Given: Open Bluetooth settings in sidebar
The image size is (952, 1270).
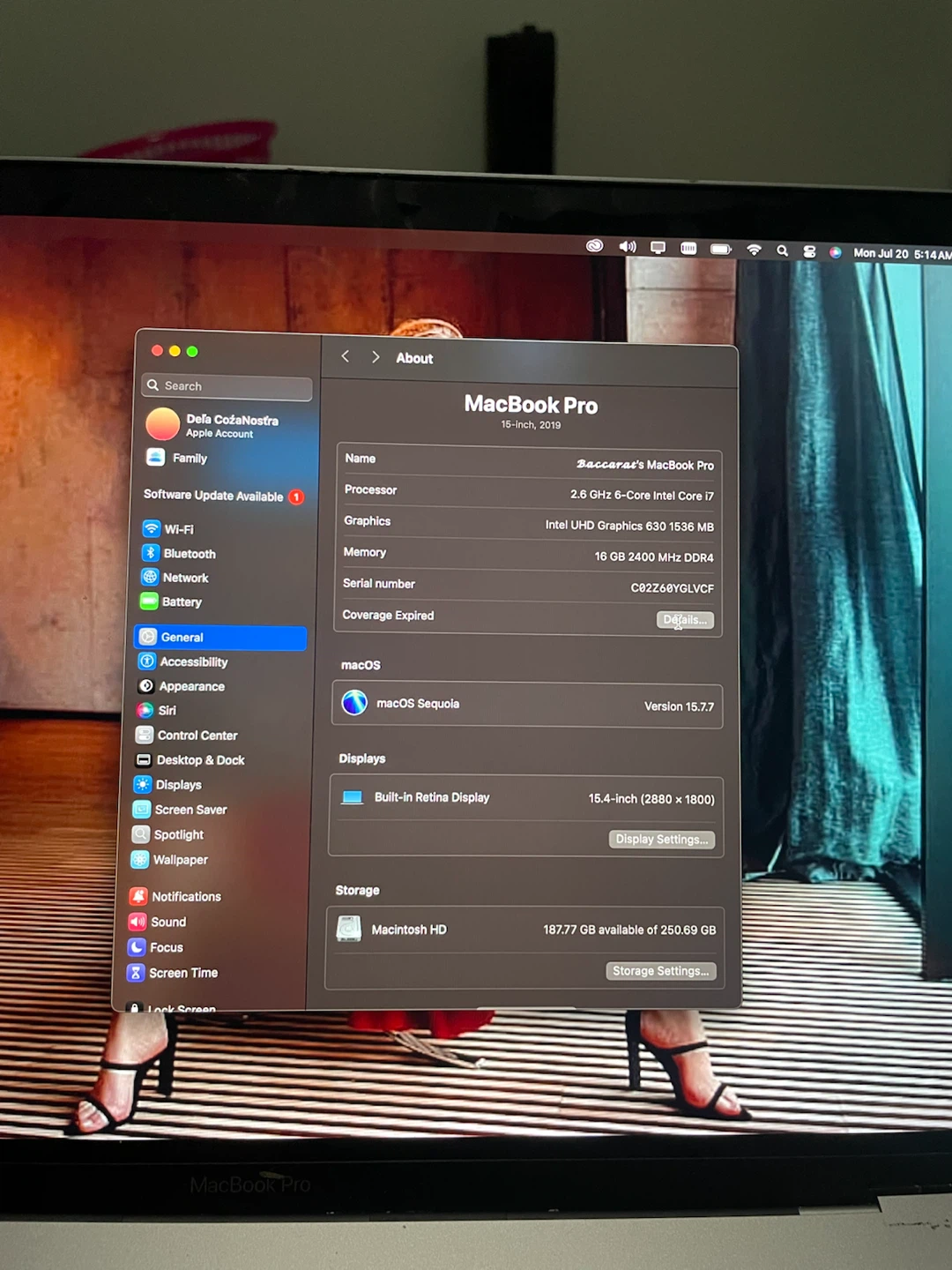Looking at the screenshot, I should [178, 554].
